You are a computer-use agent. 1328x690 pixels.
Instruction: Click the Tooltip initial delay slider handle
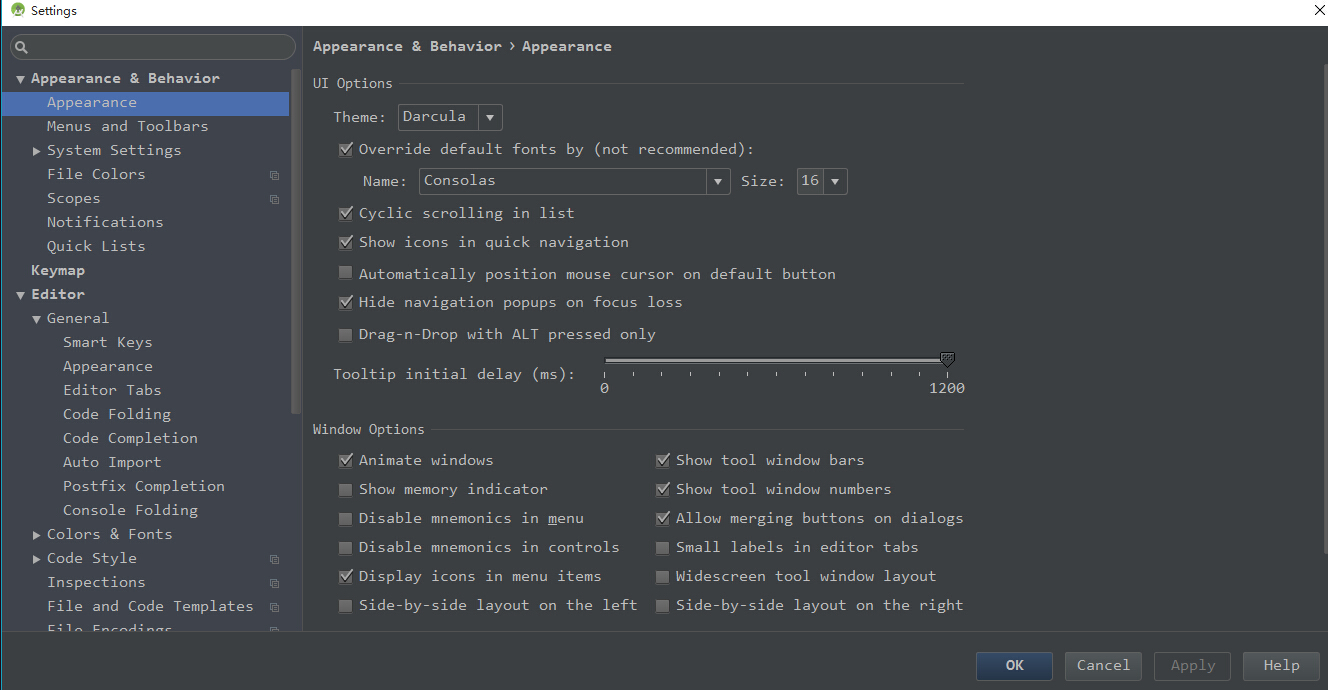(947, 360)
